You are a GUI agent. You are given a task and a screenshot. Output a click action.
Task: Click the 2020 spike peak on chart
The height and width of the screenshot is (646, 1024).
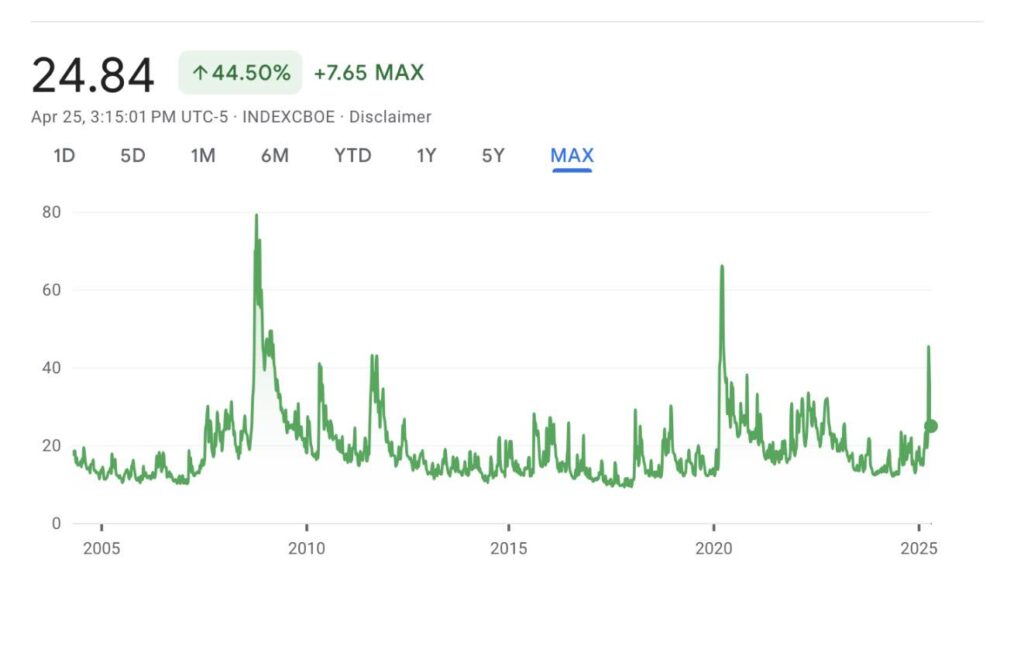[x=722, y=266]
